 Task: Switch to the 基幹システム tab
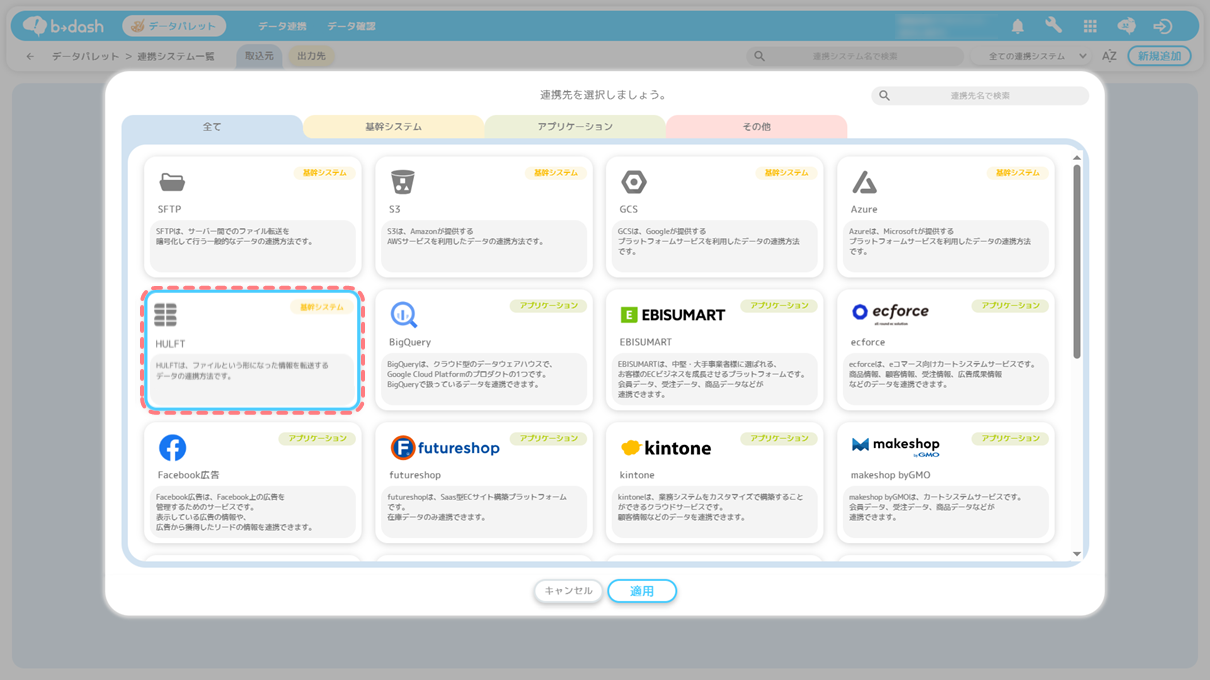393,127
